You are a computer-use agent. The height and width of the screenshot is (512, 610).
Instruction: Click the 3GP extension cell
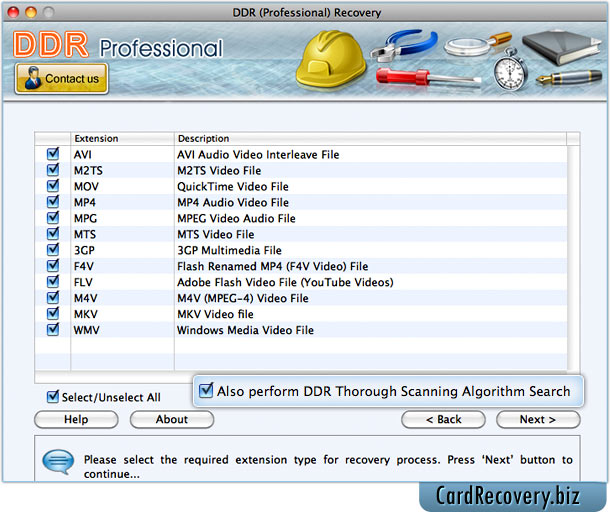122,250
